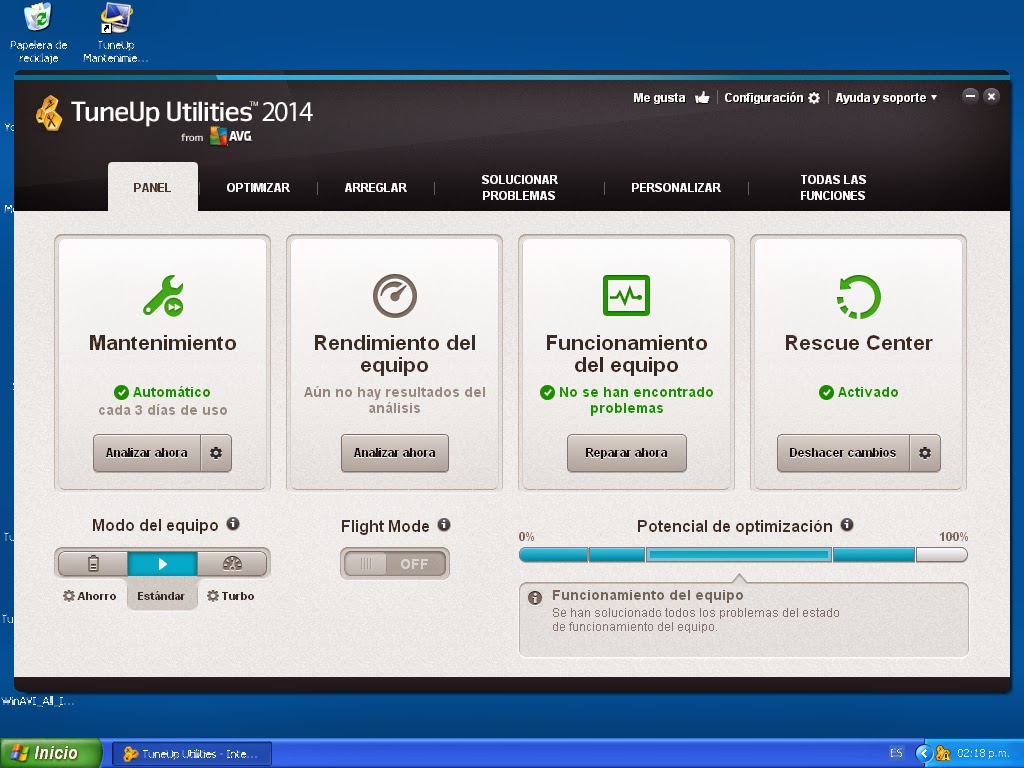Viewport: 1024px width, 768px height.
Task: Click the AVG logo
Action: pos(231,136)
